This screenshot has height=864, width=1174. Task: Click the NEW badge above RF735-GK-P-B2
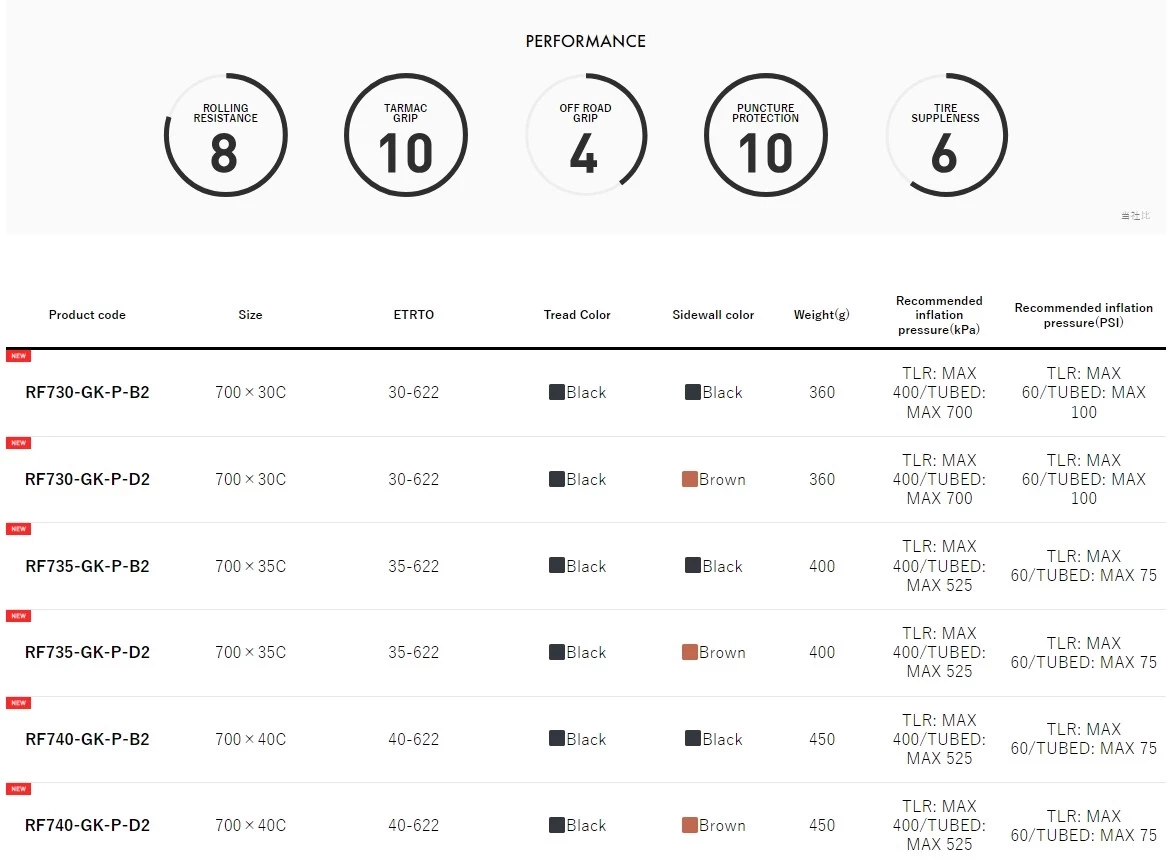(x=19, y=529)
